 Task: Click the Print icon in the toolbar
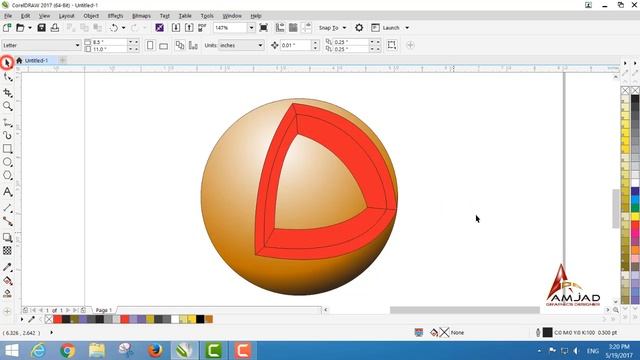pos(55,28)
